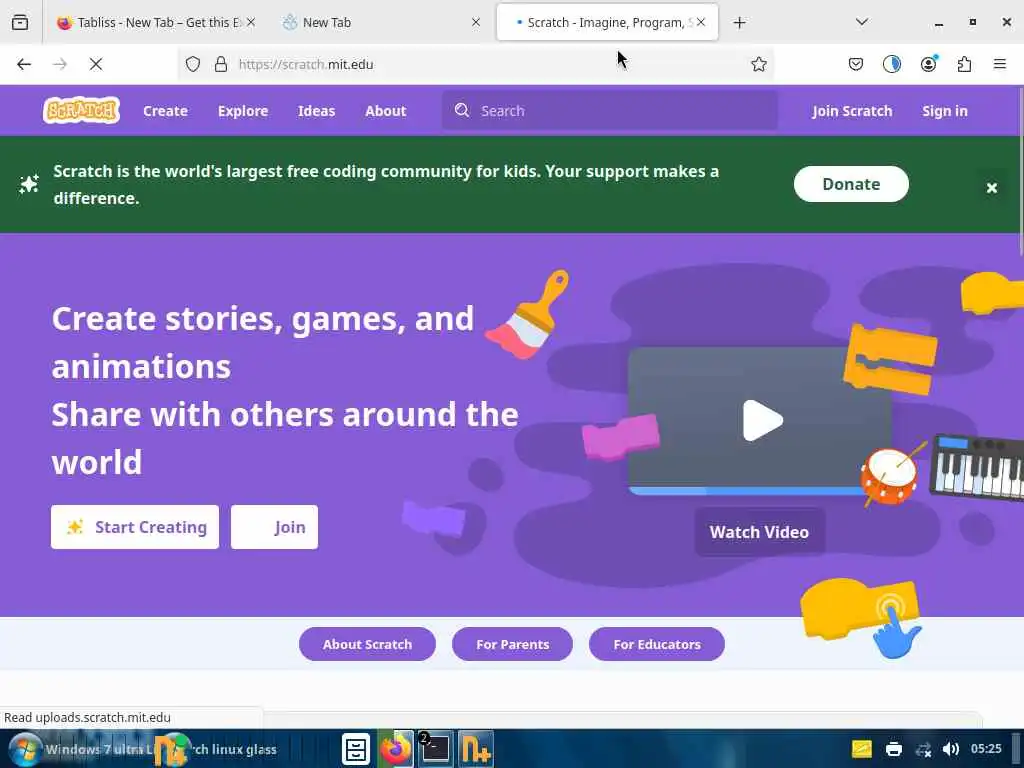Click the yellow N+ taskbar icon

click(476, 749)
